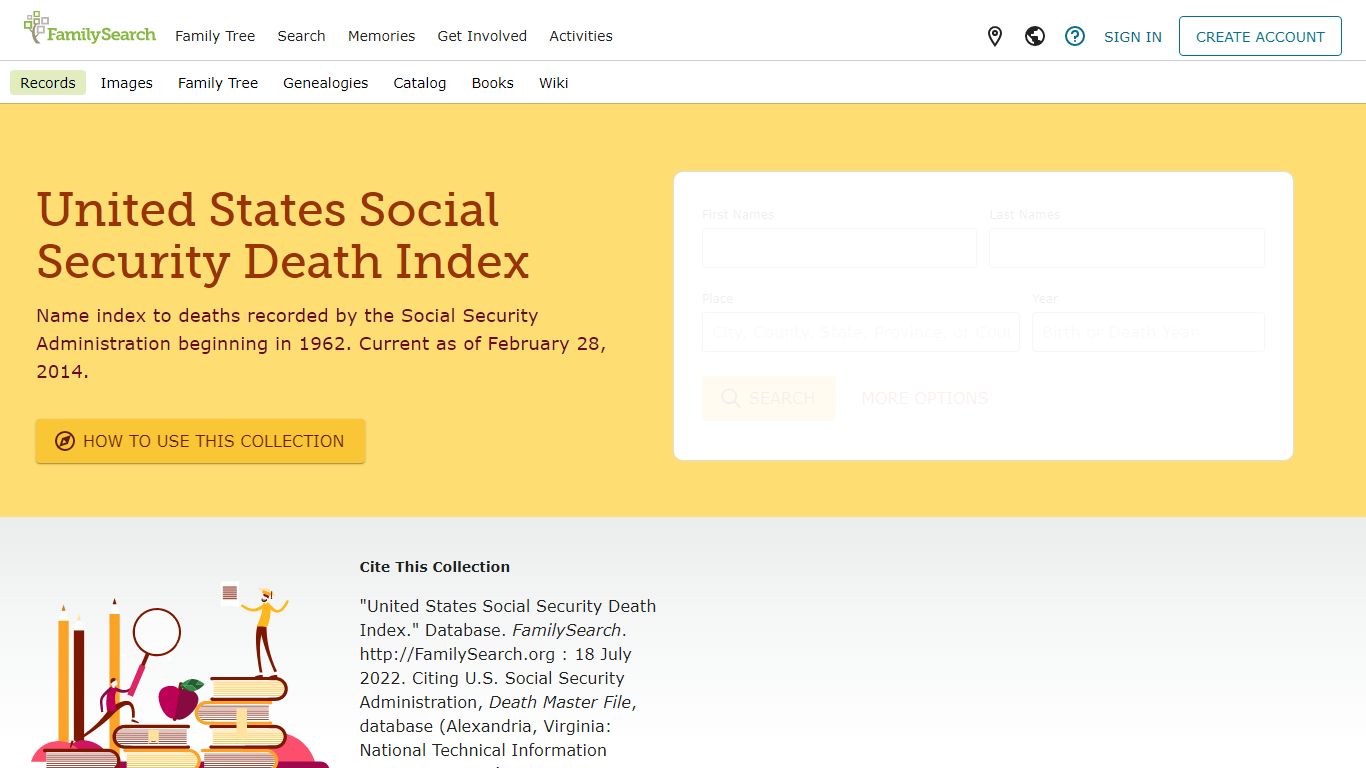Click the SIGN IN link
The height and width of the screenshot is (768, 1366).
[x=1133, y=36]
